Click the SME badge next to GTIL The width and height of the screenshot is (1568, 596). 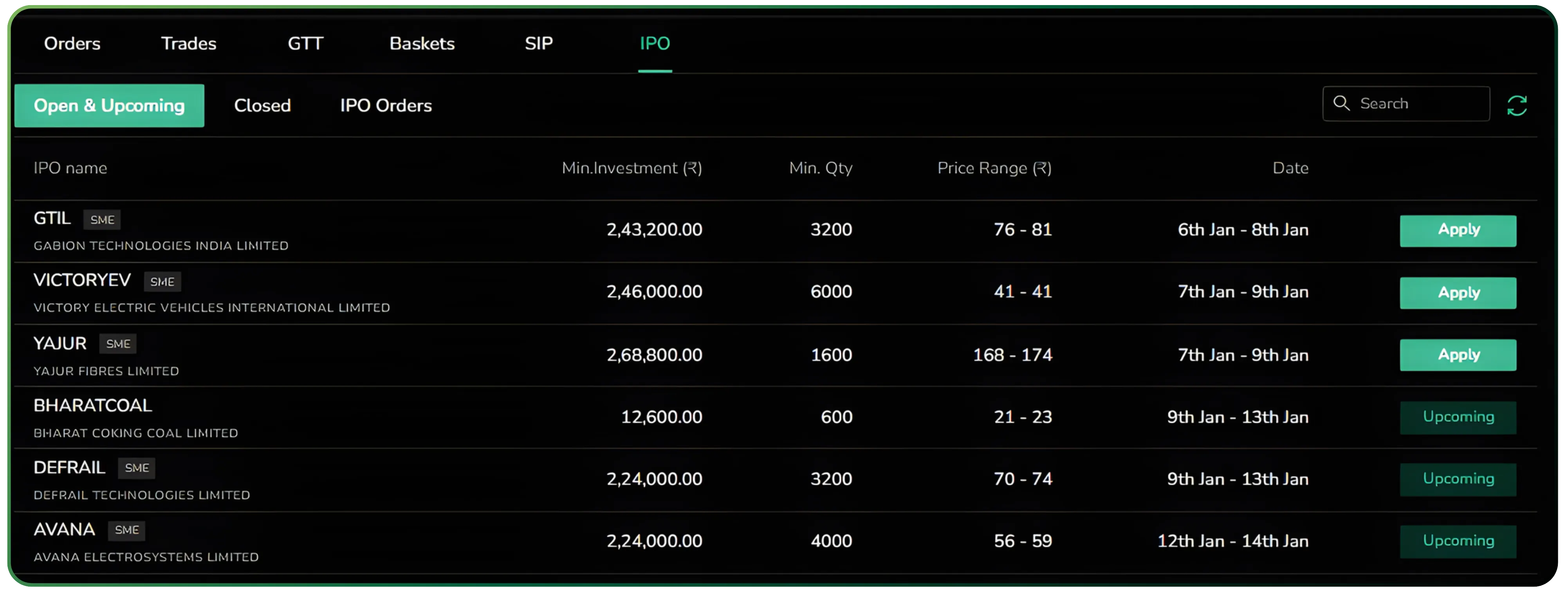coord(102,219)
